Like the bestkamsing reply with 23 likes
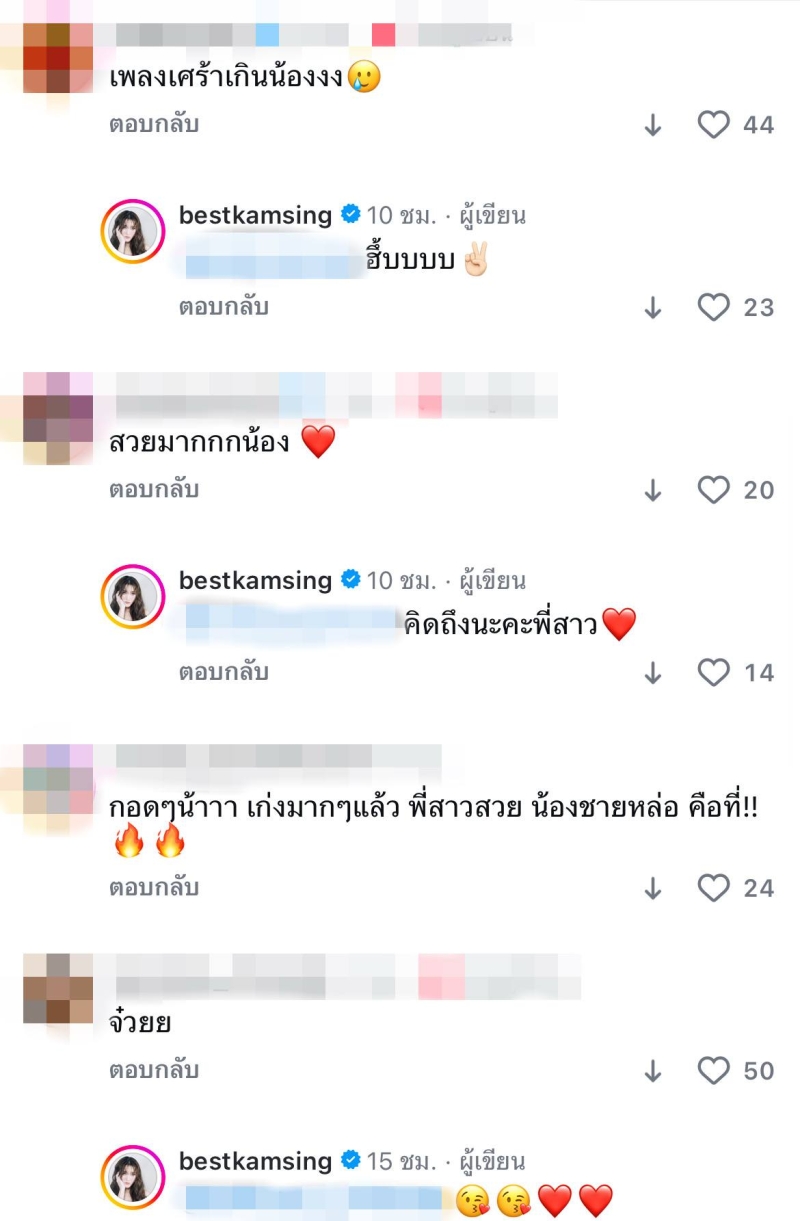800x1221 pixels. (x=713, y=307)
